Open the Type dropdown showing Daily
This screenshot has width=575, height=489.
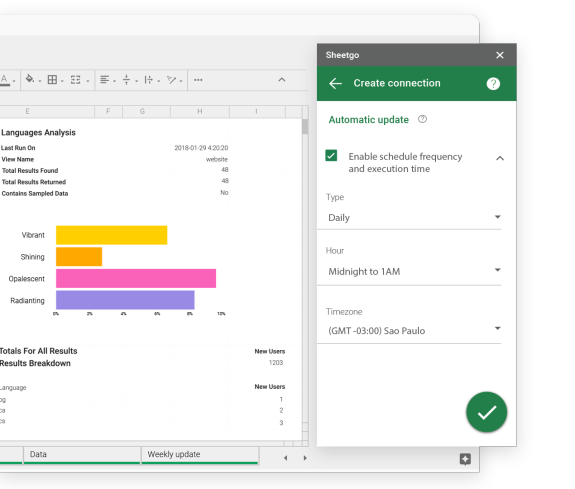point(409,218)
